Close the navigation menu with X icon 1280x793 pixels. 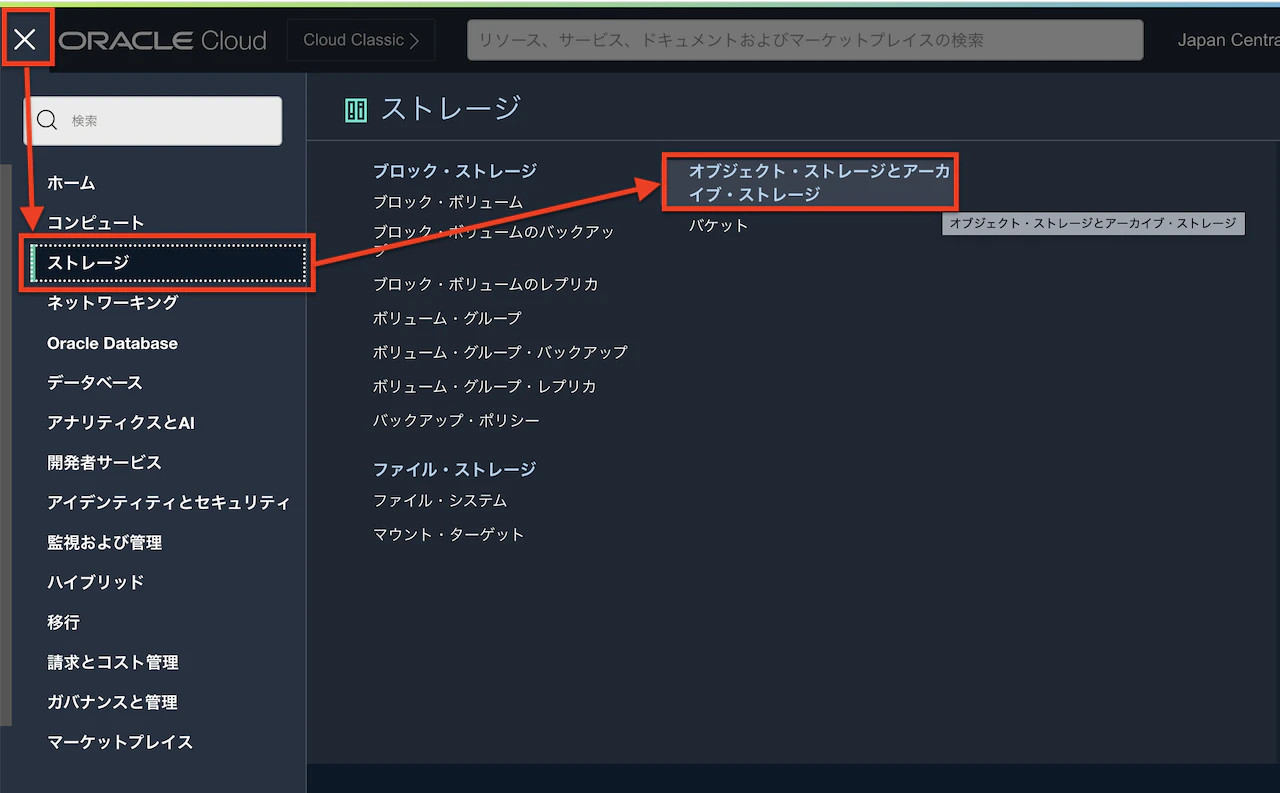(x=25, y=40)
